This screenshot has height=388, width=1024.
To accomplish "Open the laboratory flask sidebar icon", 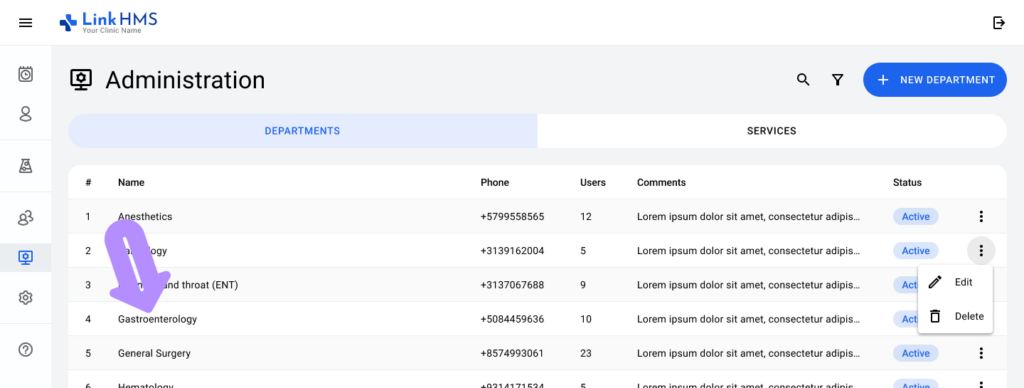I will (25, 166).
